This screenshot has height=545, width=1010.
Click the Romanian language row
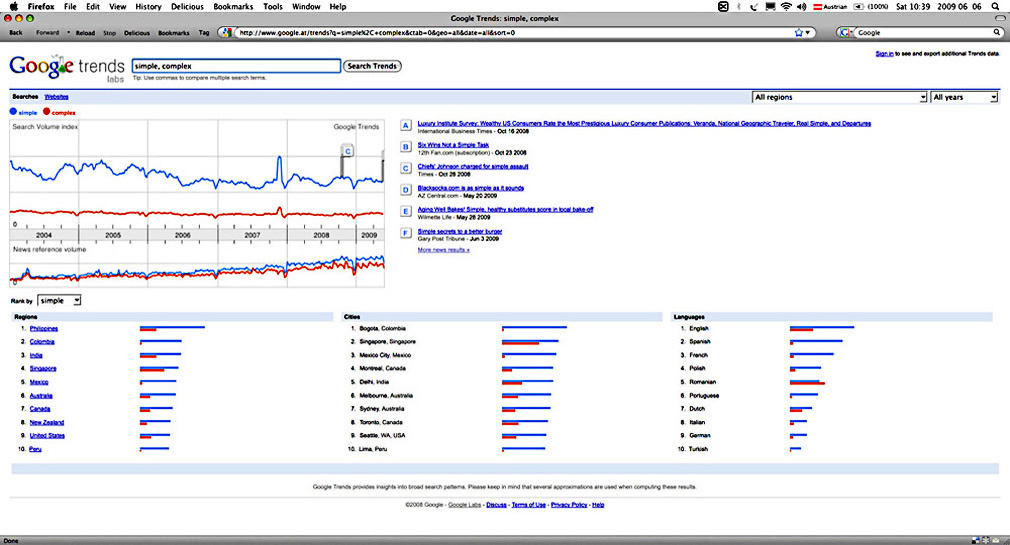click(702, 382)
